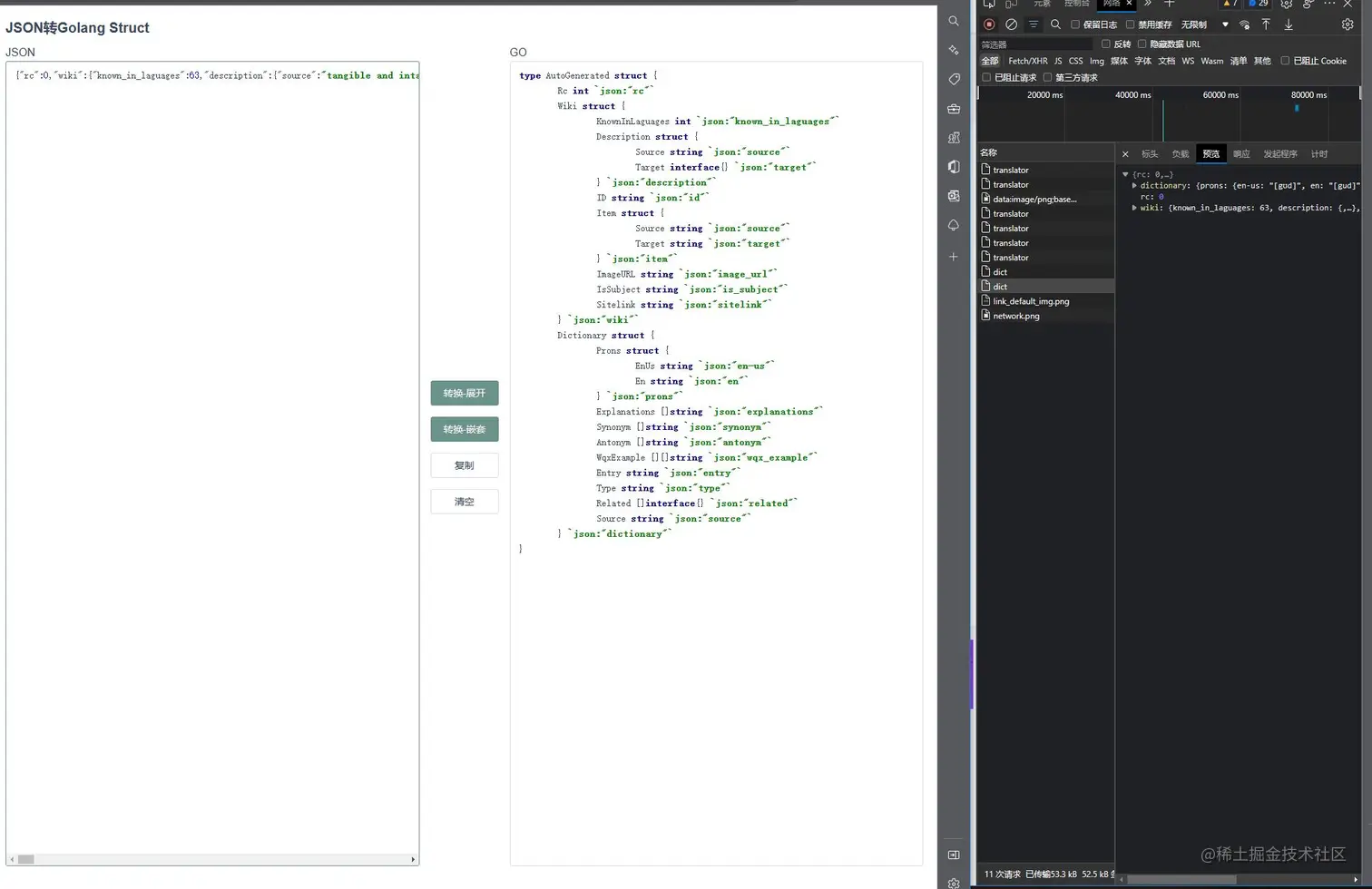Click the 转换-展开 convert button
The image size is (1372, 889).
click(465, 393)
